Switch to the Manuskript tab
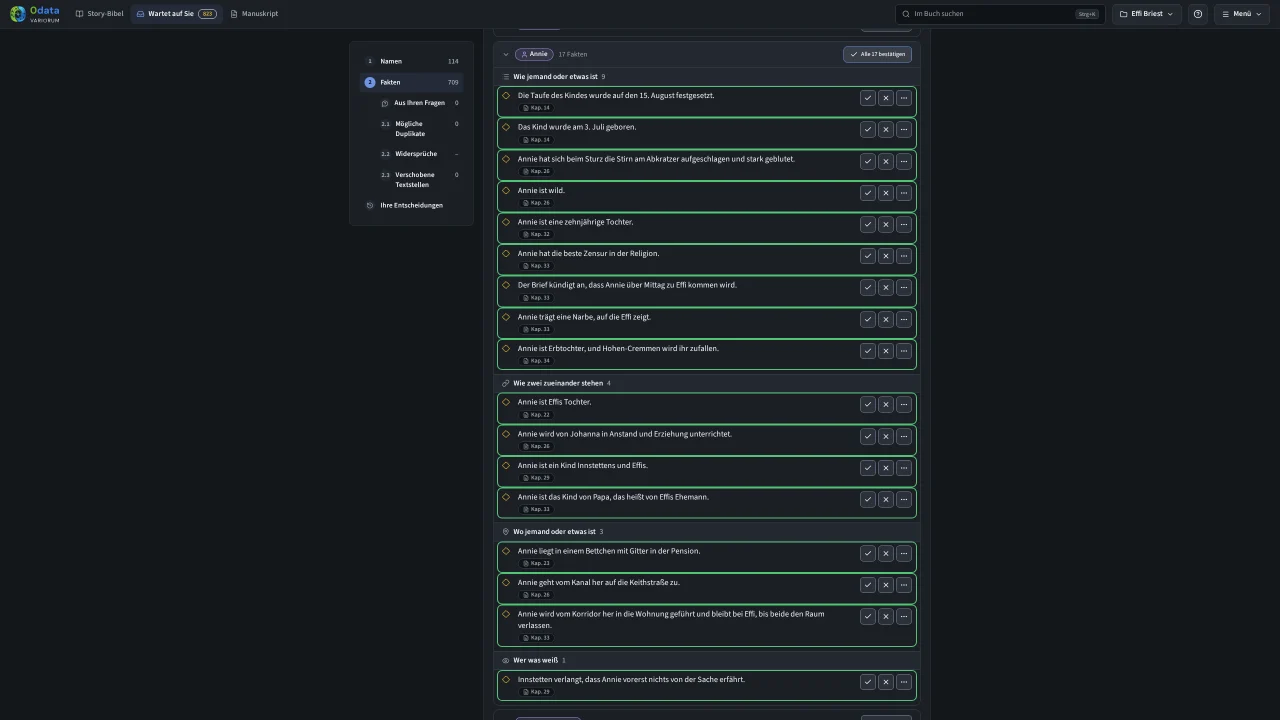This screenshot has width=1280, height=720. pos(254,14)
